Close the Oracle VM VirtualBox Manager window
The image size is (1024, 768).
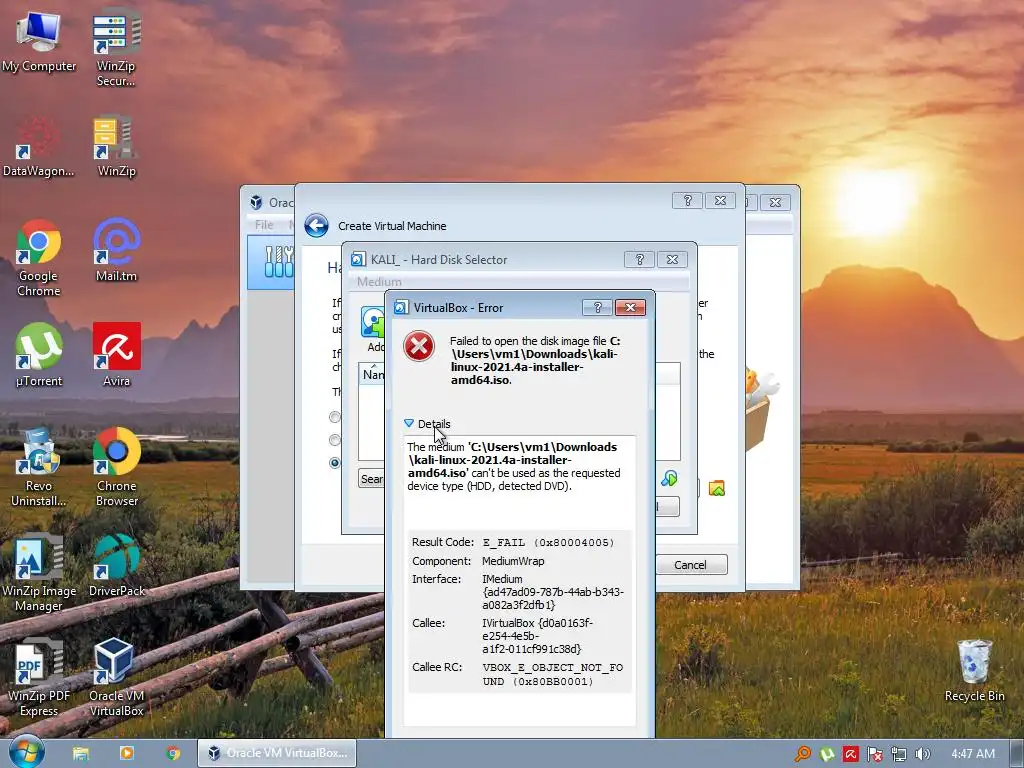point(775,202)
